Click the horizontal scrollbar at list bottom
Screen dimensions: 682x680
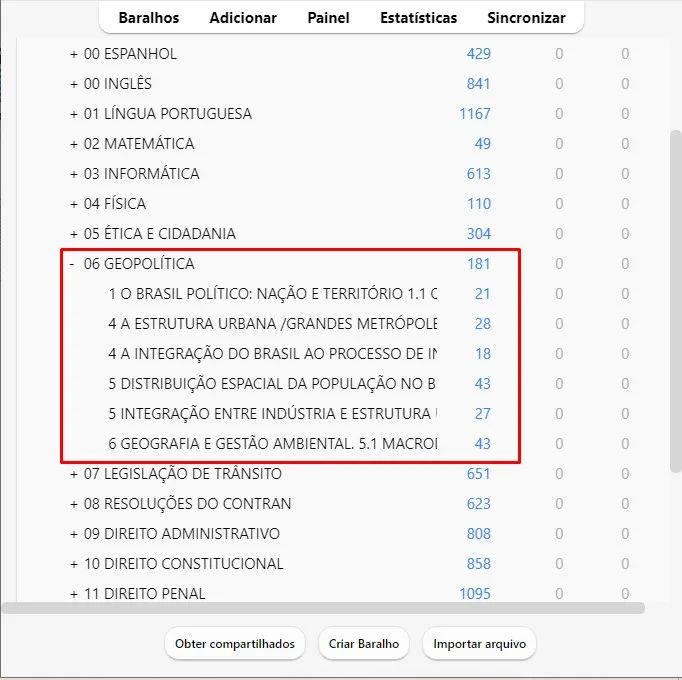click(x=323, y=608)
